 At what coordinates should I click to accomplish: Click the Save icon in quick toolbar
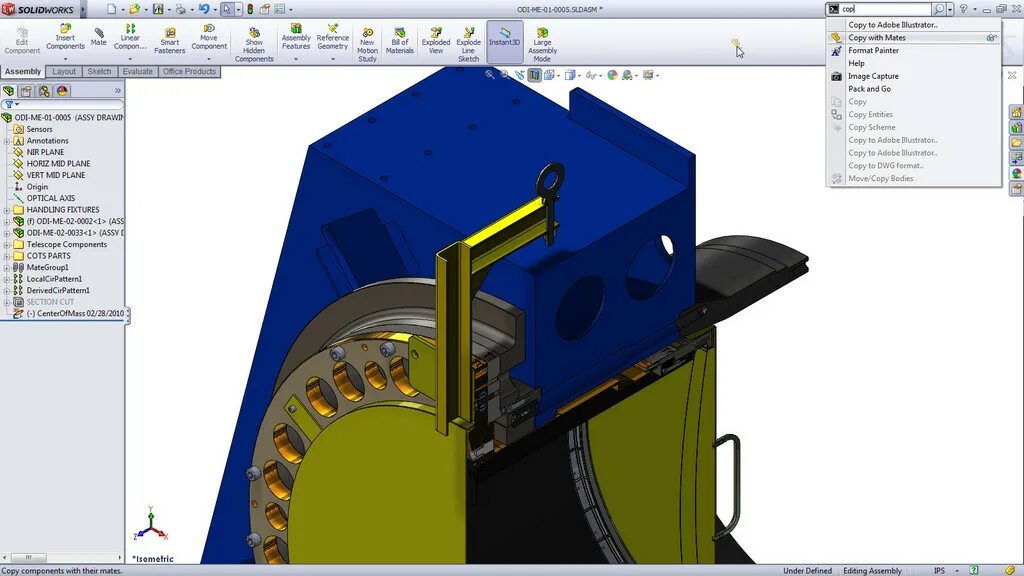click(x=158, y=9)
